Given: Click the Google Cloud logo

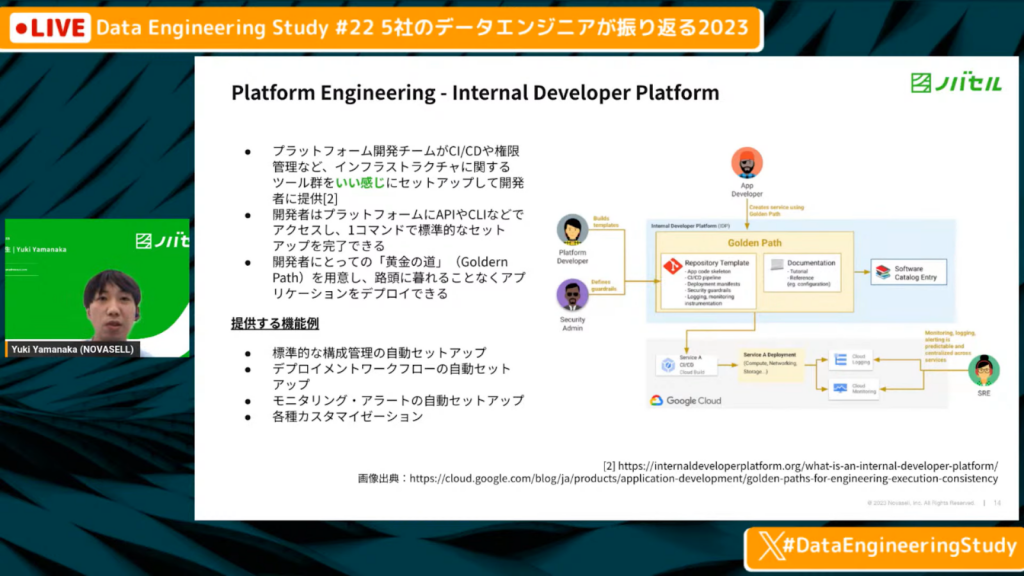Looking at the screenshot, I should pos(686,401).
